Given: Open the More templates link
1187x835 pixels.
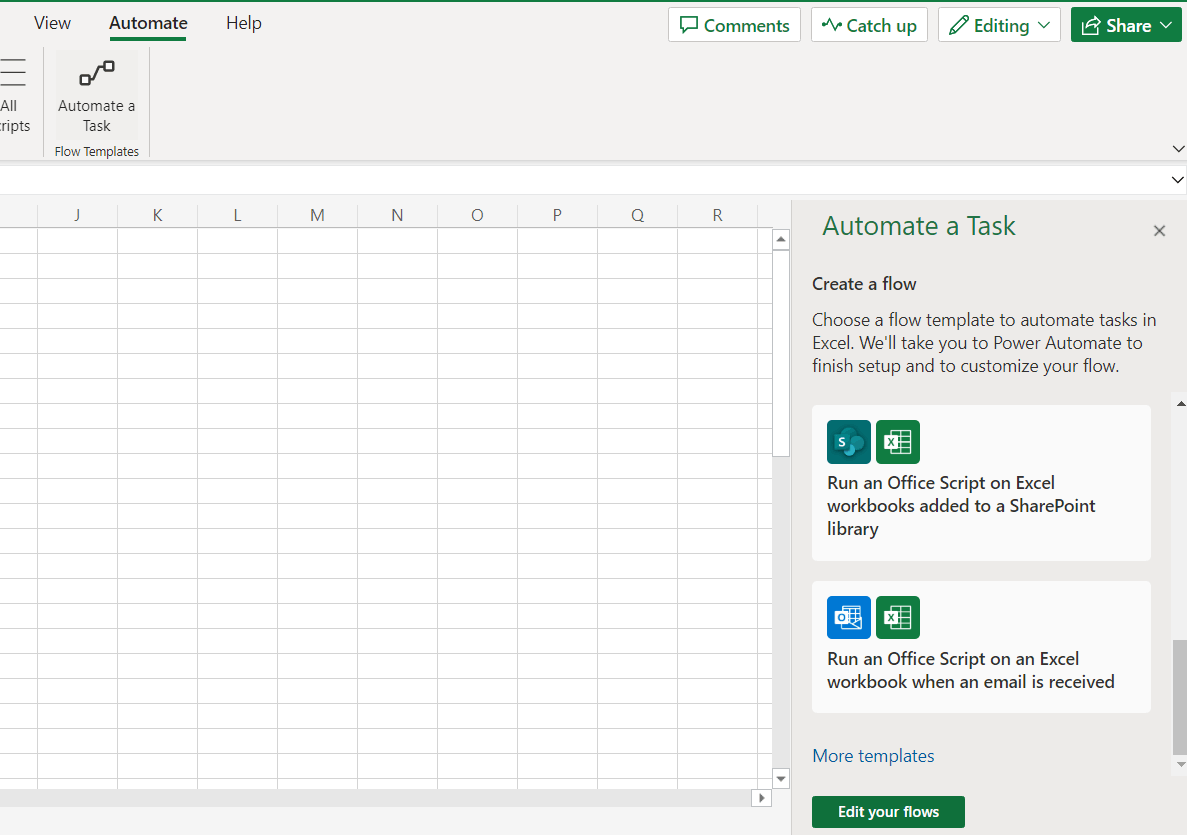Looking at the screenshot, I should 873,756.
